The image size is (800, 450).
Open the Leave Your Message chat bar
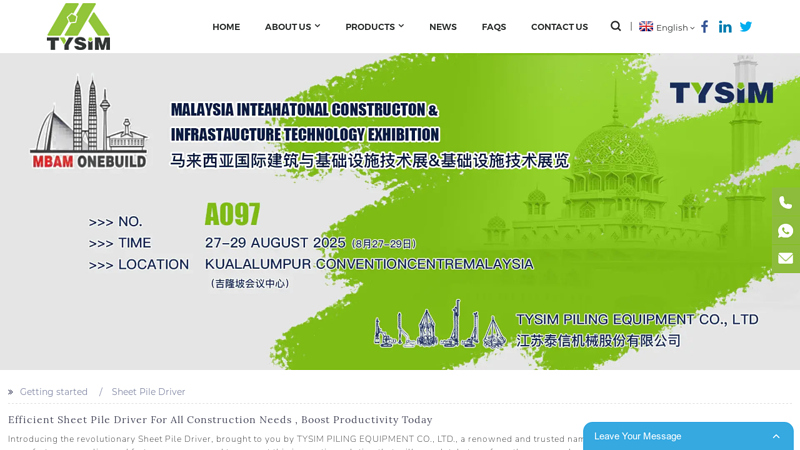pyautogui.click(x=688, y=436)
